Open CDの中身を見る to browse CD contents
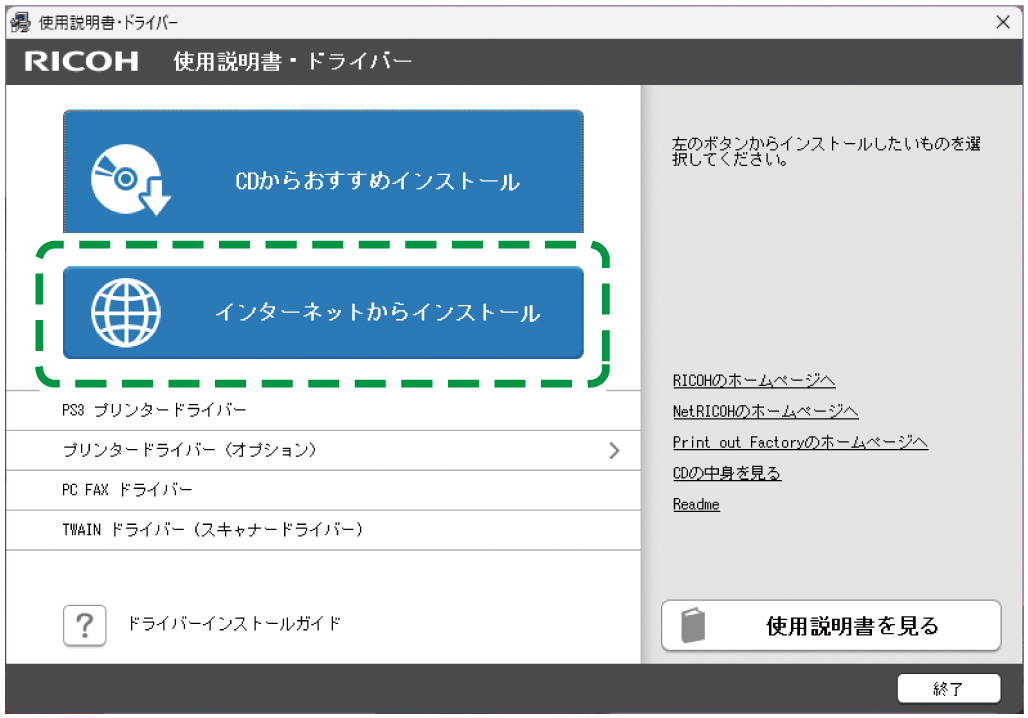 (x=727, y=473)
